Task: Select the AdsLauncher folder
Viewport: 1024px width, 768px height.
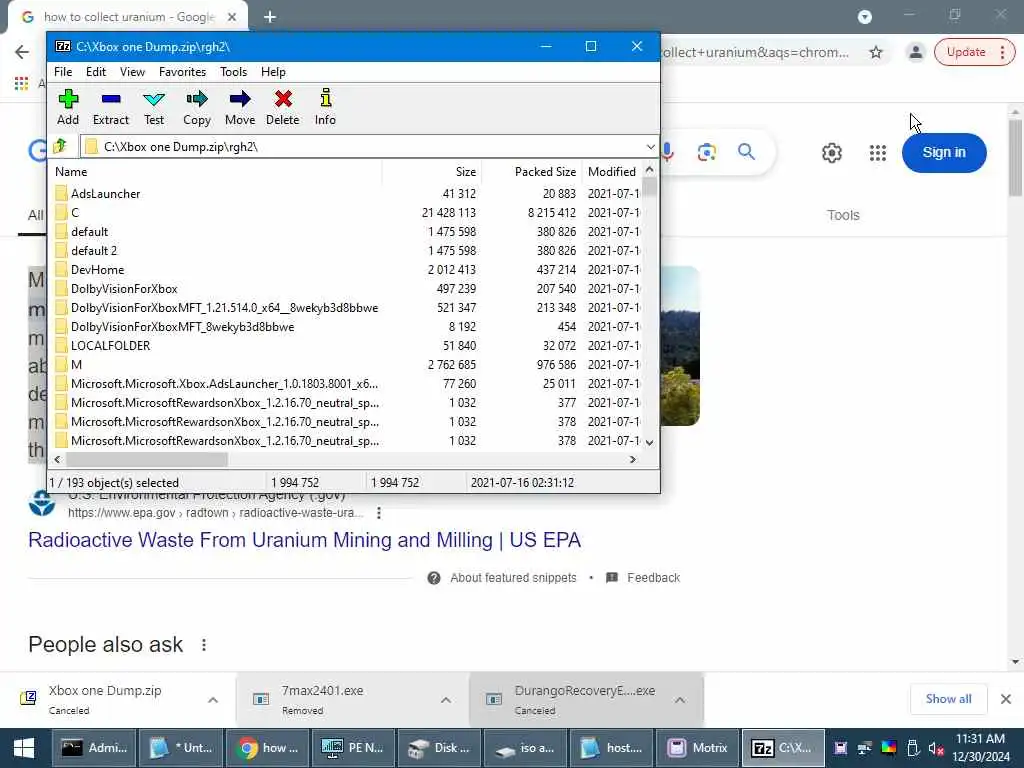Action: 105,193
